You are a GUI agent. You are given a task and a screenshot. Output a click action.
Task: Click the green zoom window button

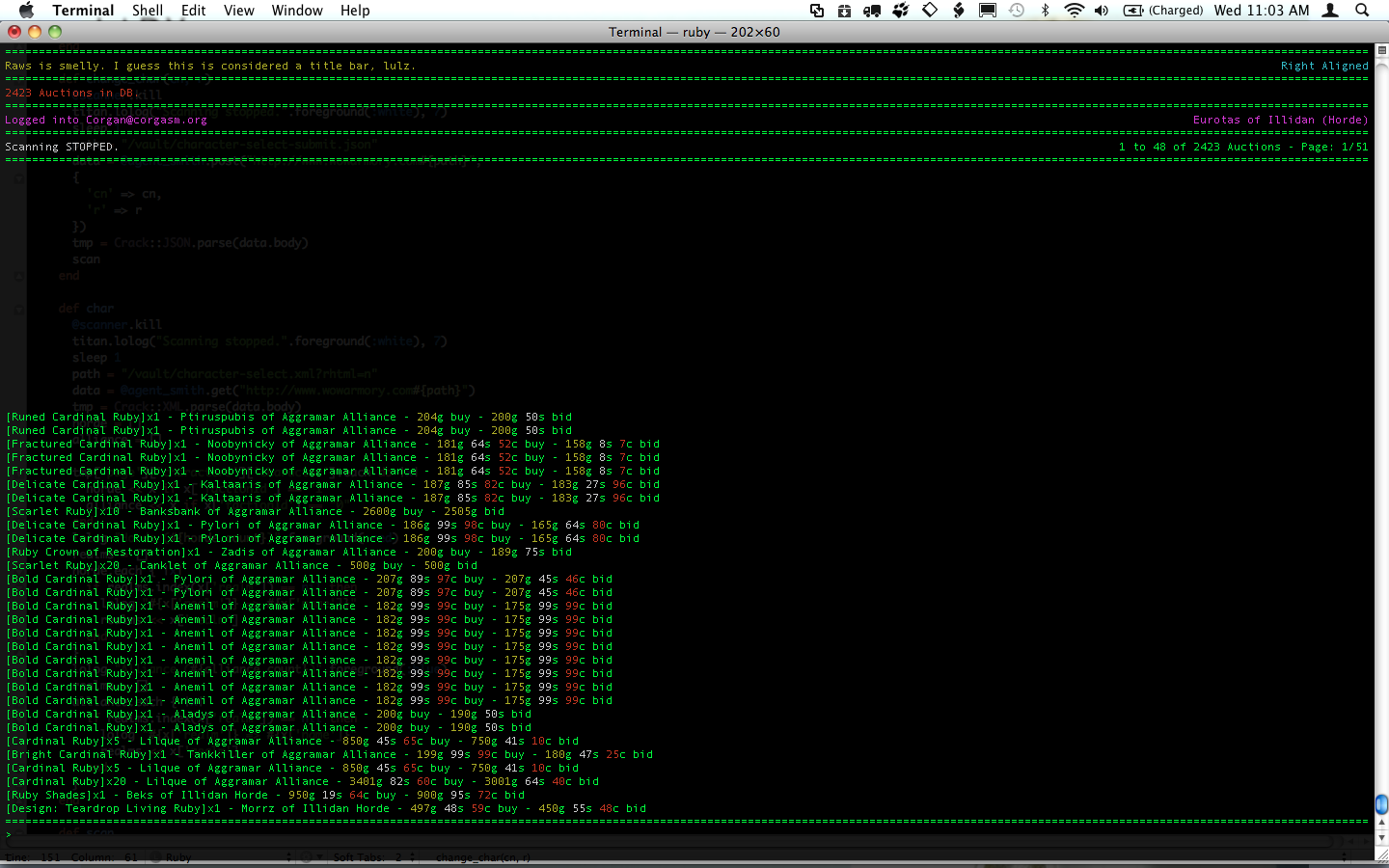(x=55, y=32)
